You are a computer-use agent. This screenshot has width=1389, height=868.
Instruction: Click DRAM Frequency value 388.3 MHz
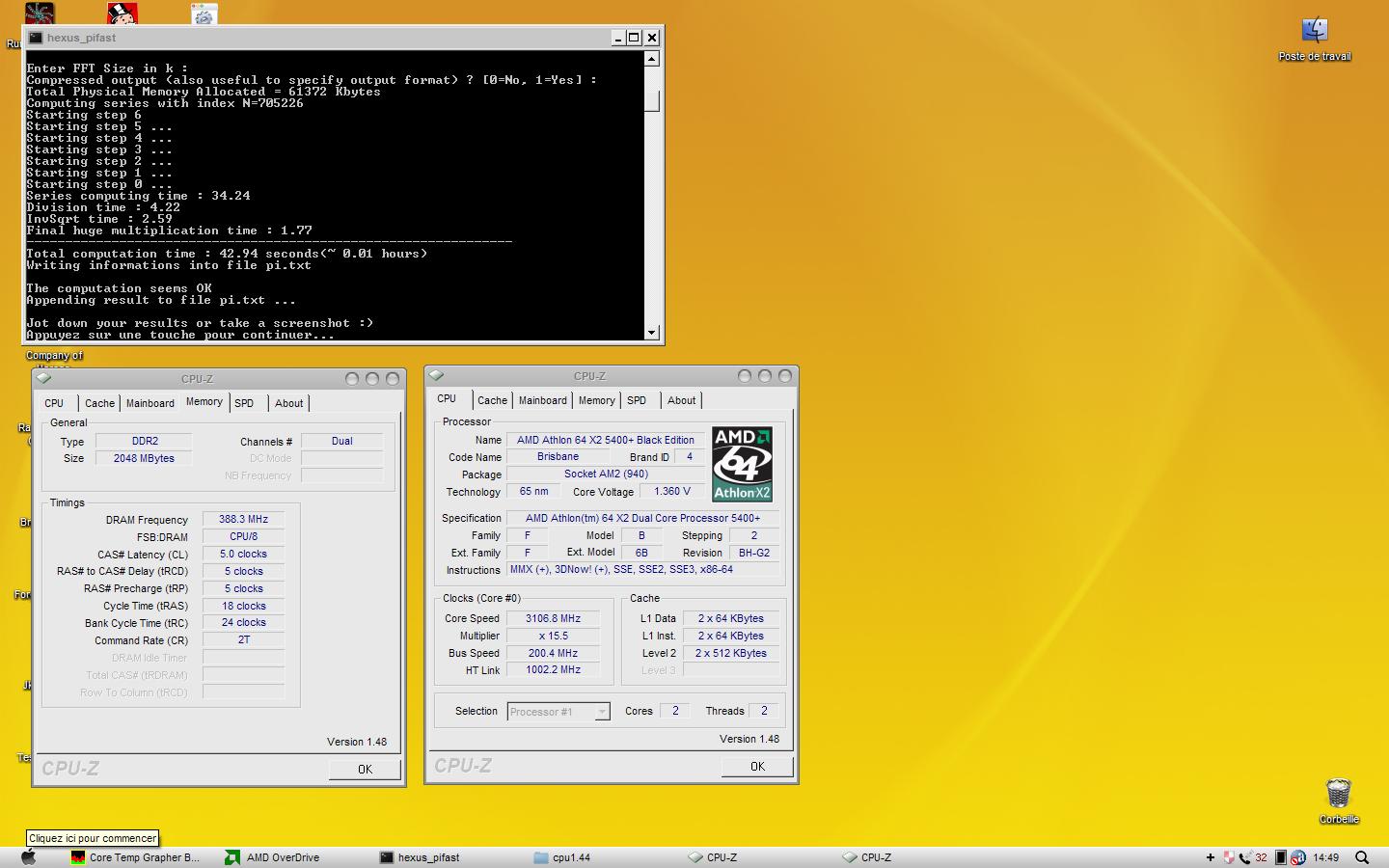[x=244, y=519]
